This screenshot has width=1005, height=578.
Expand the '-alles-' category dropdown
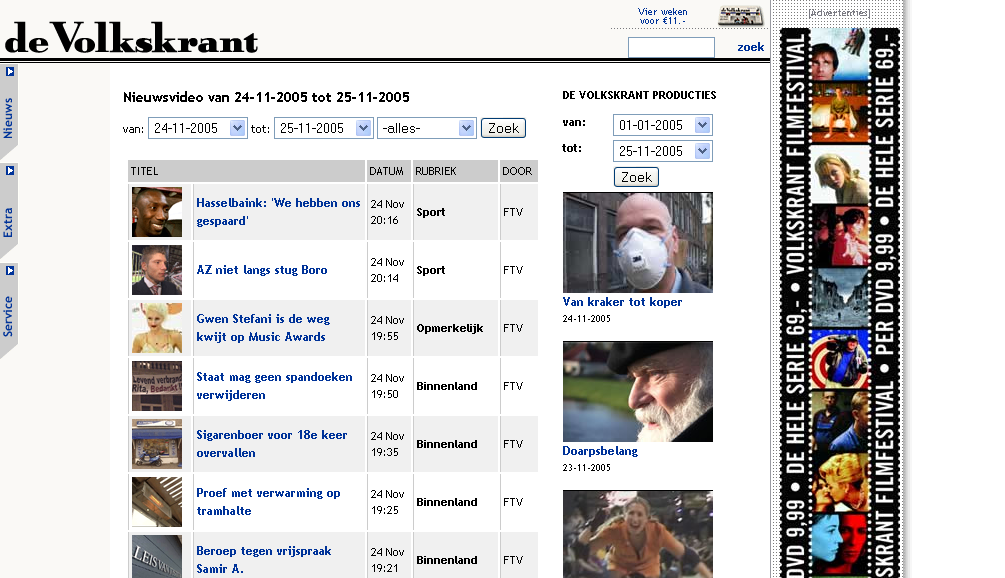click(x=426, y=128)
